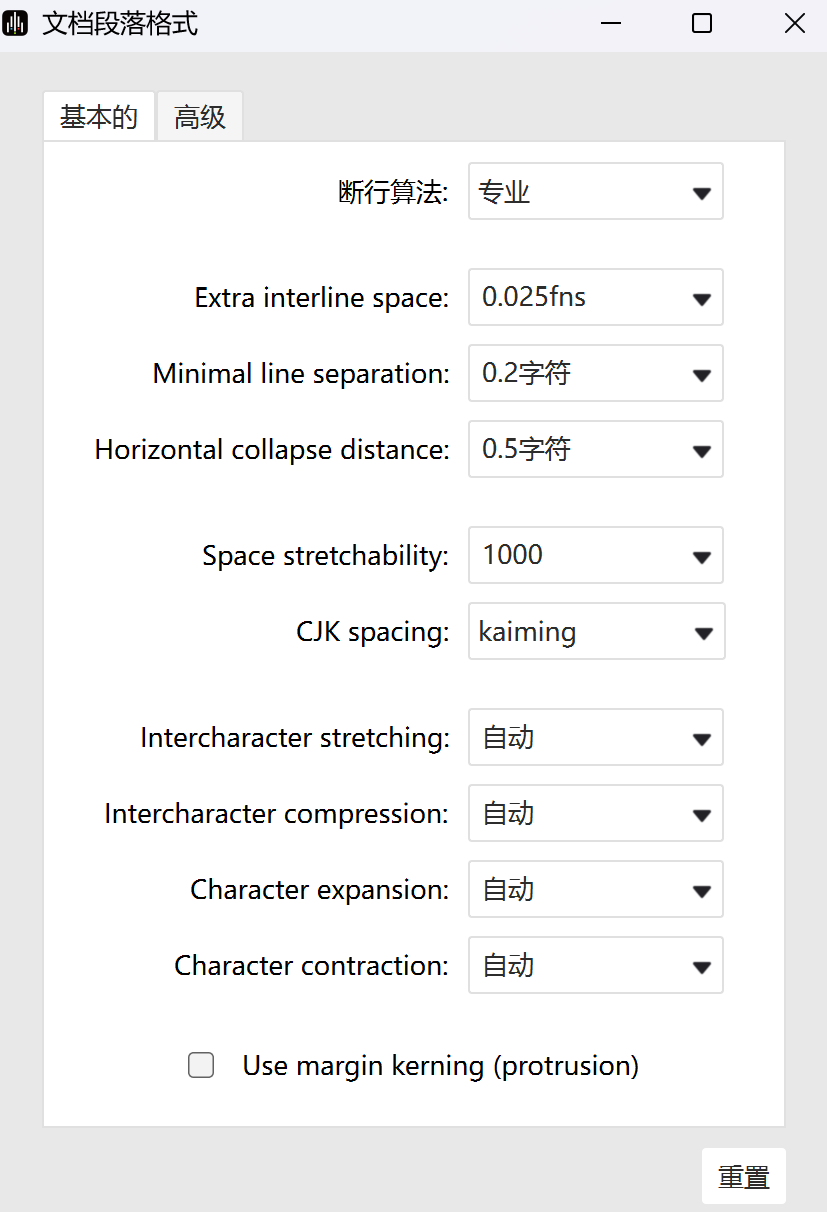Click the app icon in title bar

pyautogui.click(x=16, y=24)
